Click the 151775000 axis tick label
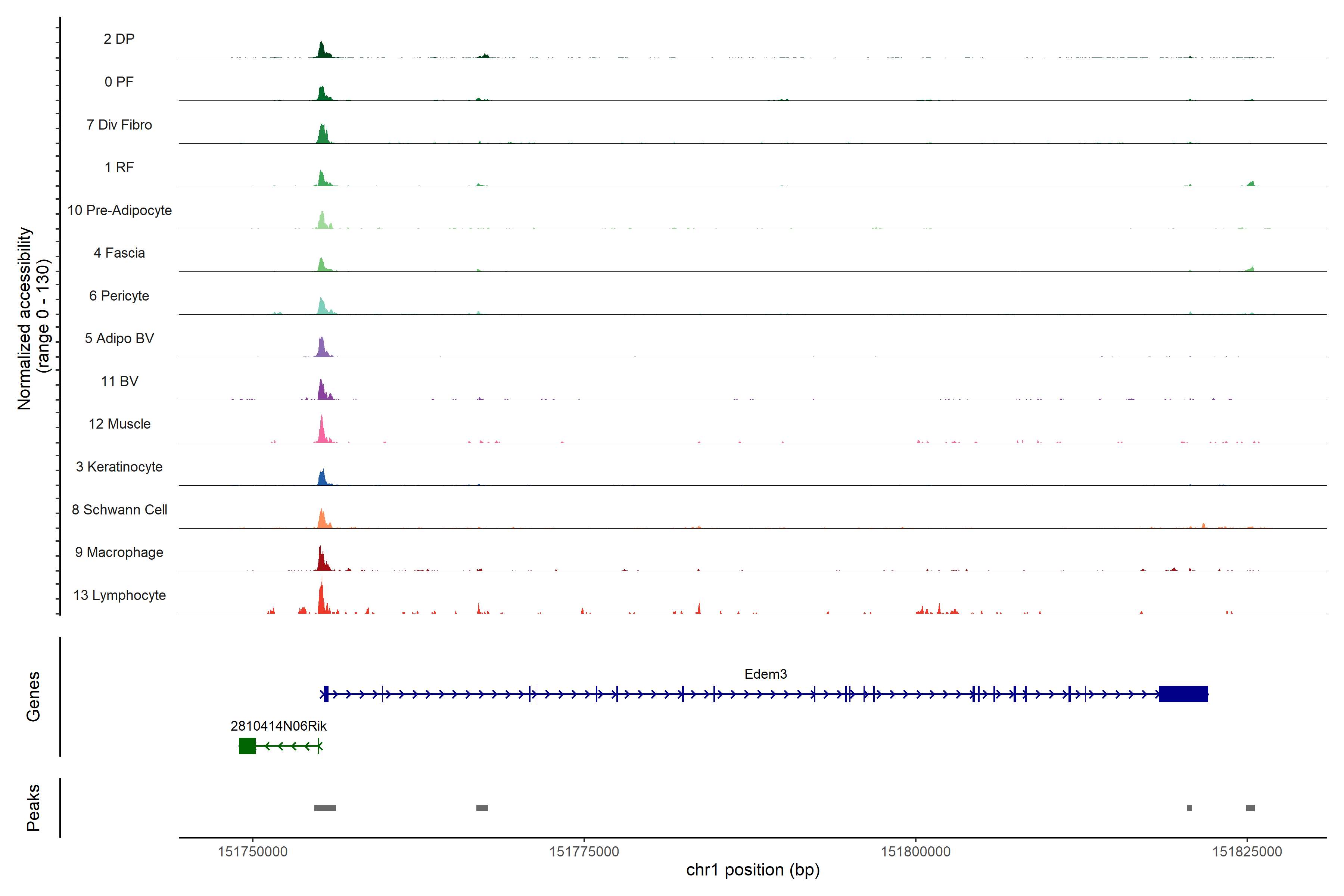The height and width of the screenshot is (896, 1344). coord(584,852)
